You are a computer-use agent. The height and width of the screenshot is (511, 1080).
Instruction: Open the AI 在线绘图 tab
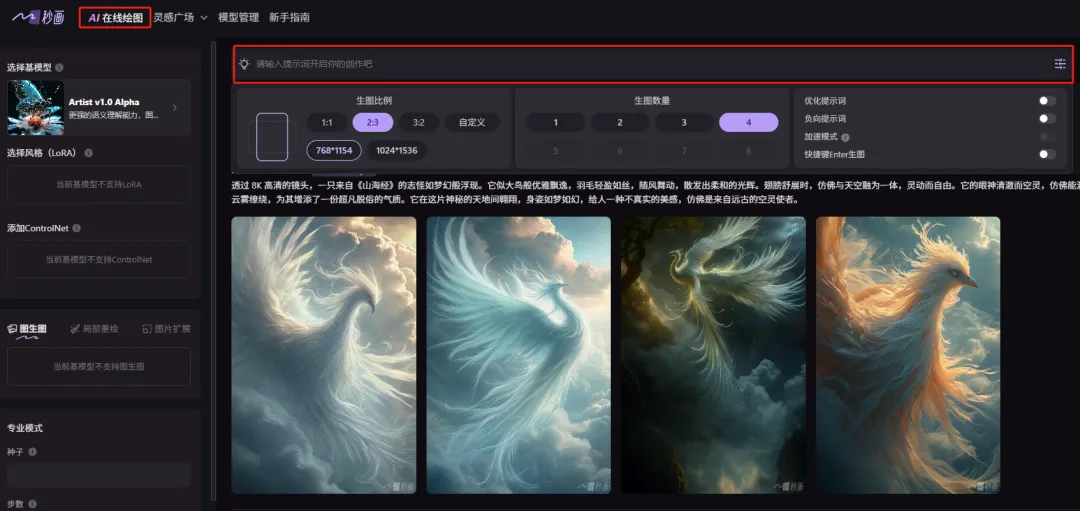coord(115,18)
